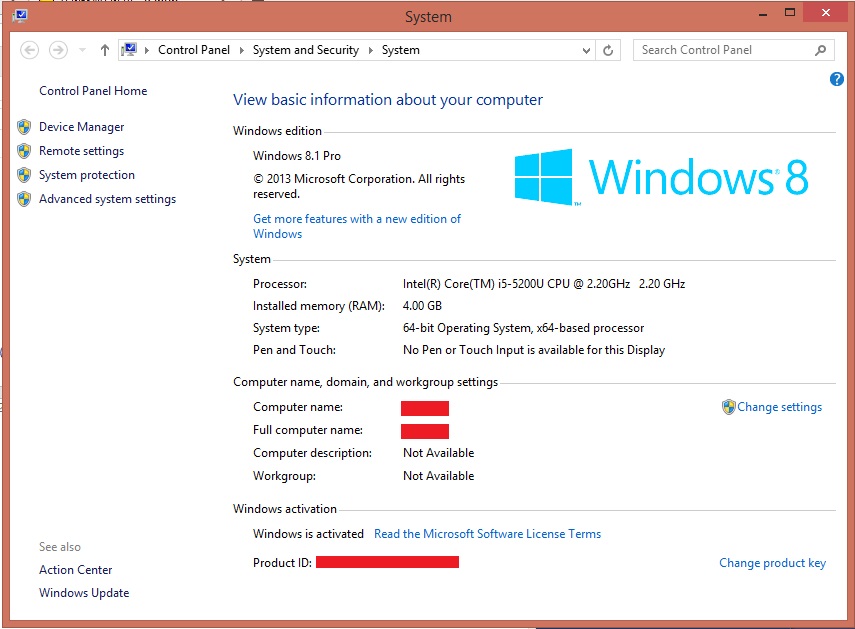Read the Microsoft Software License Terms
This screenshot has width=855, height=629.
(487, 534)
